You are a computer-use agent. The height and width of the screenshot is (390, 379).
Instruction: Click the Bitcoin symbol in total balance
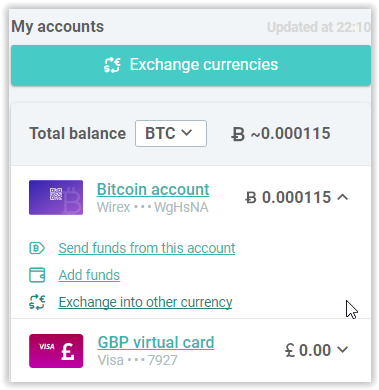pos(238,135)
